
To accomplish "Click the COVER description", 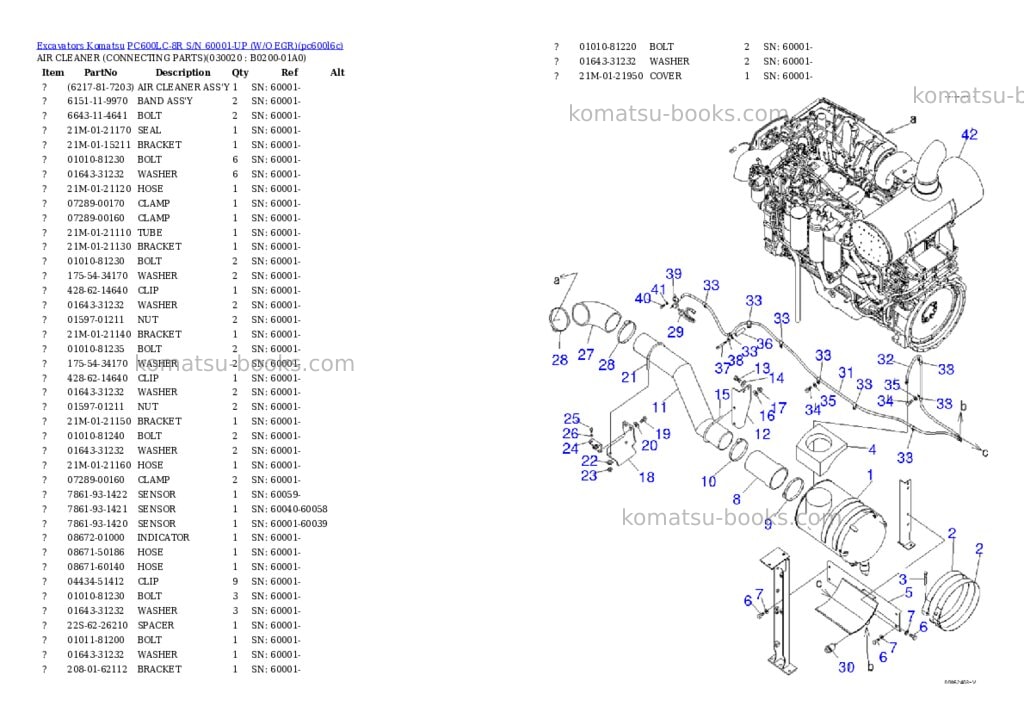I will coord(665,76).
